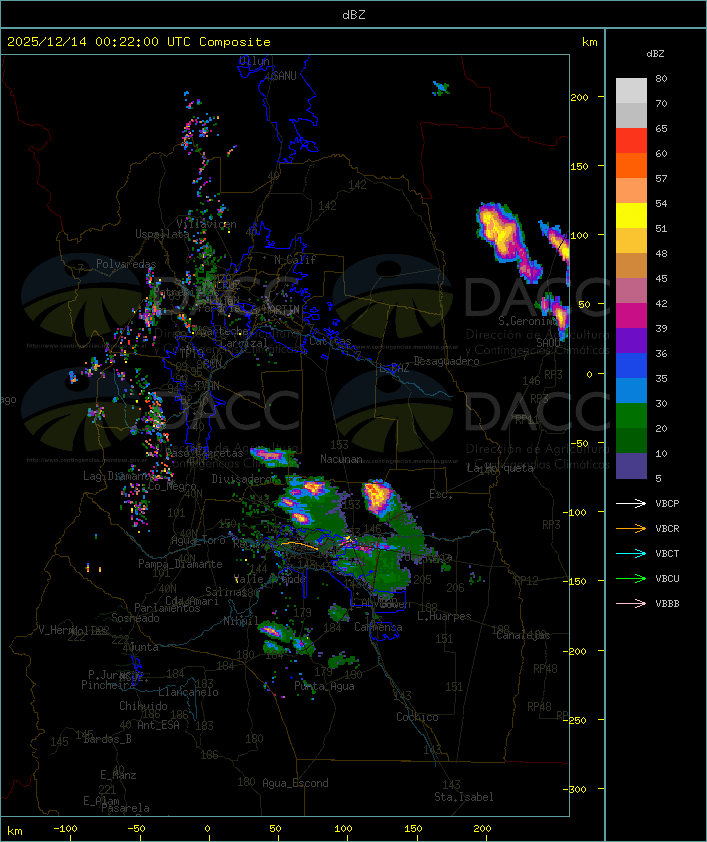Select the dark green 10-20 dBZ swatch

(x=631, y=440)
